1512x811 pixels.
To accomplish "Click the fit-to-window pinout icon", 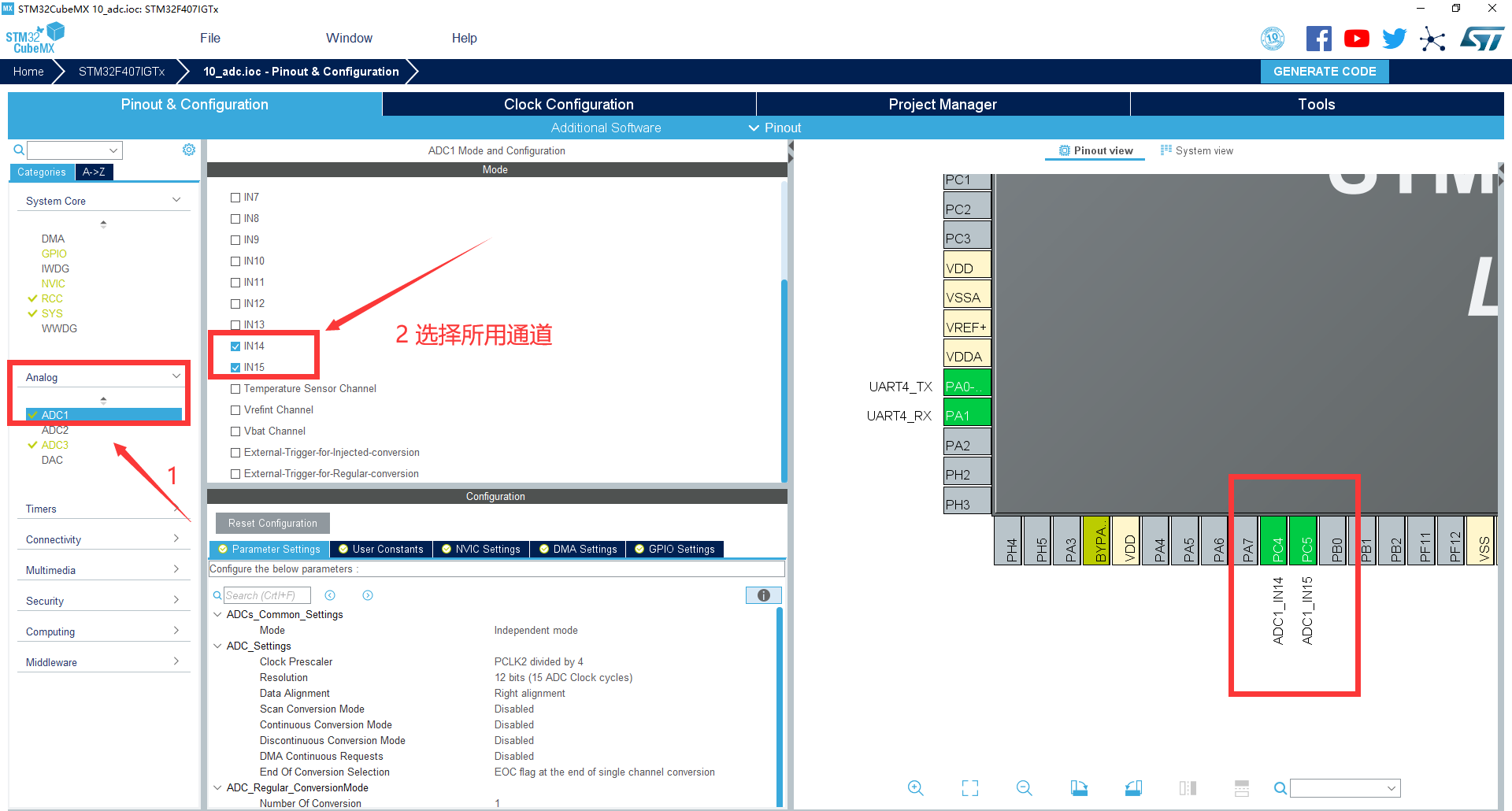I will tap(969, 788).
